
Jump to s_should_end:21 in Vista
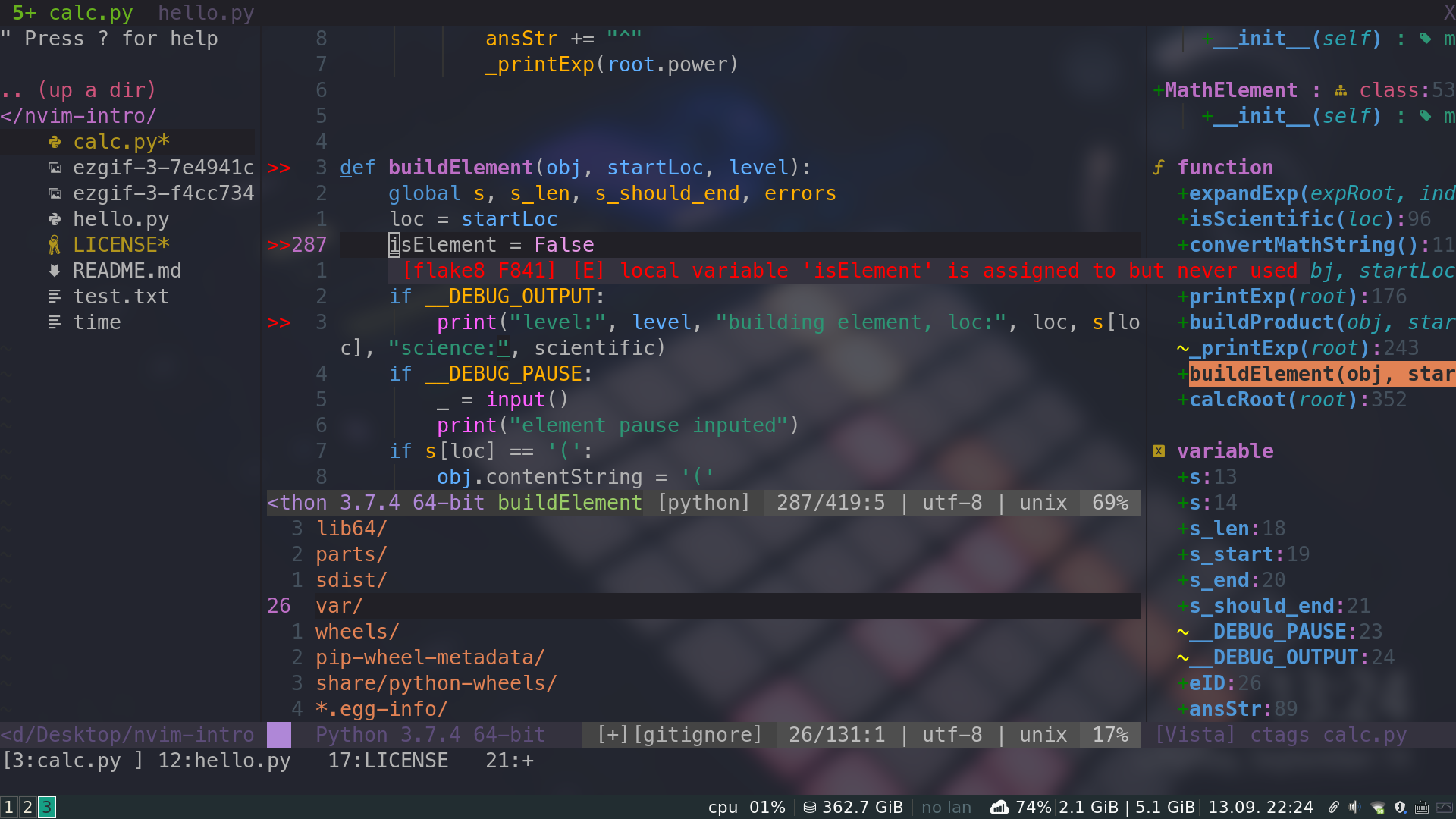1274,606
